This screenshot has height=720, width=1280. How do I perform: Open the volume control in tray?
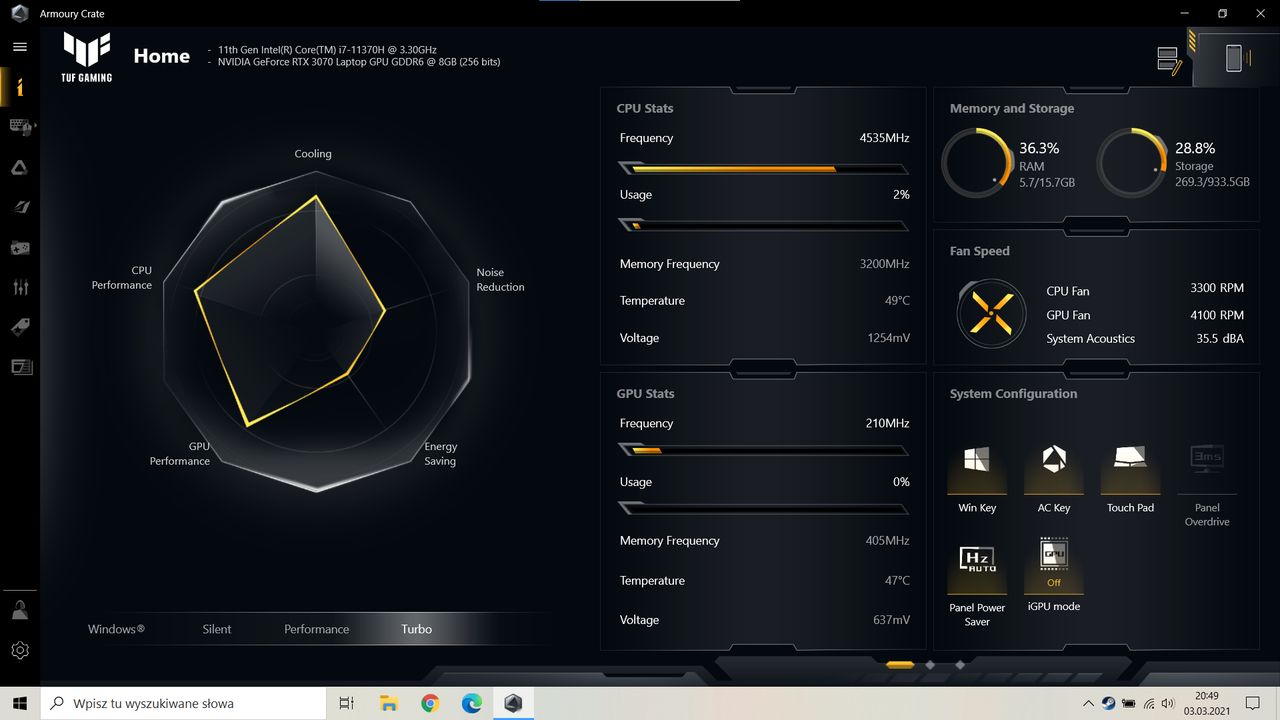pos(1169,703)
